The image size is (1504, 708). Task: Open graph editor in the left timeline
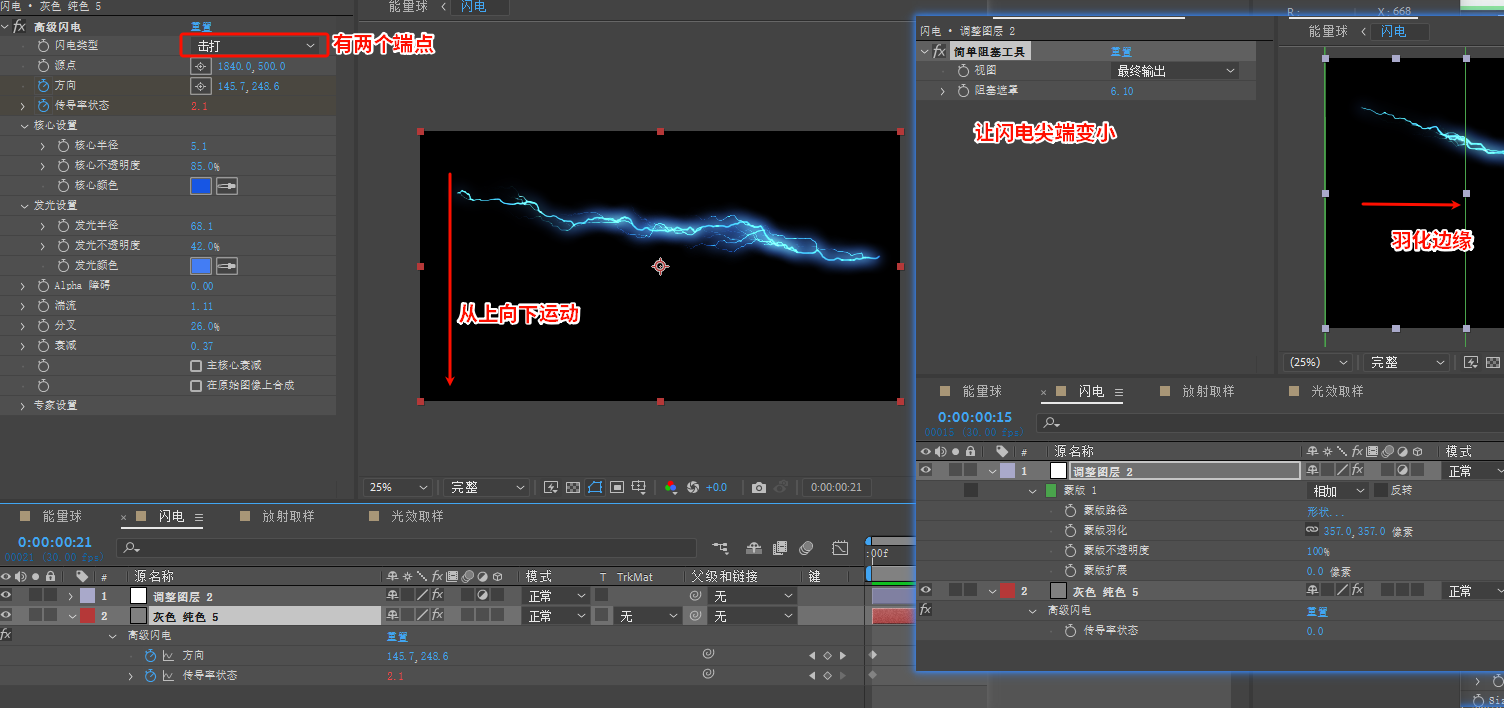pyautogui.click(x=840, y=548)
